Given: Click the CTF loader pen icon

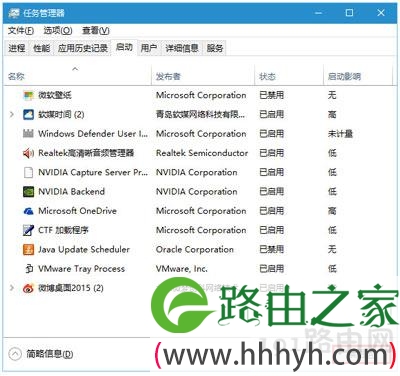Looking at the screenshot, I should (29, 230).
